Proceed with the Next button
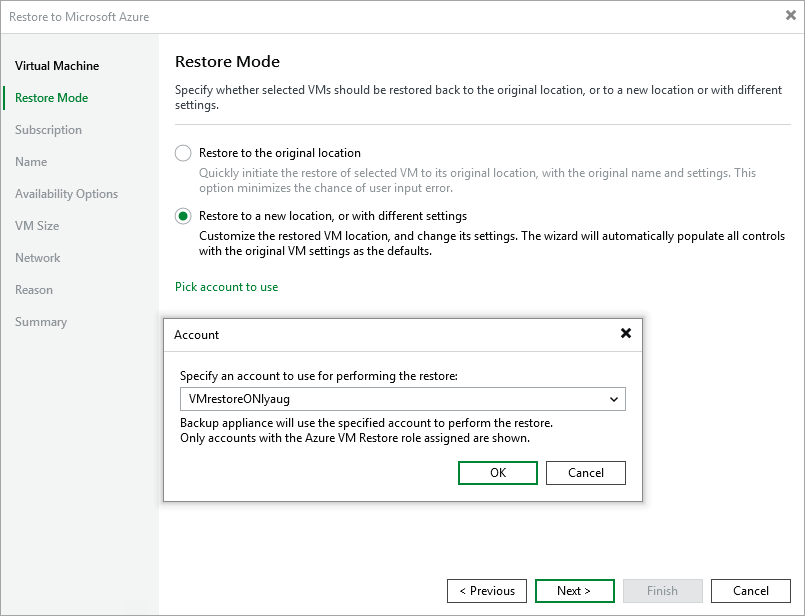 click(574, 590)
